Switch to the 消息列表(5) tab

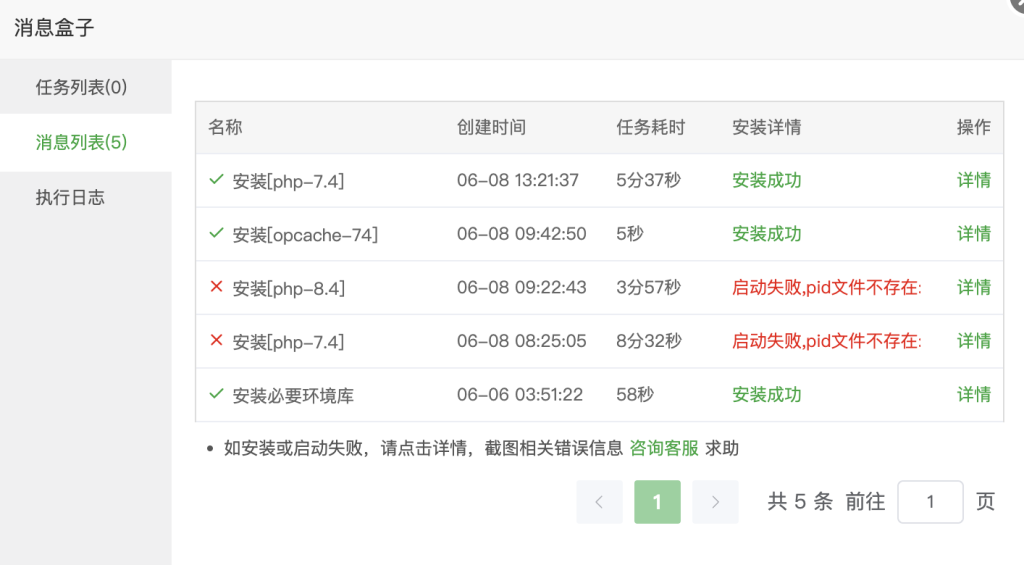point(82,142)
